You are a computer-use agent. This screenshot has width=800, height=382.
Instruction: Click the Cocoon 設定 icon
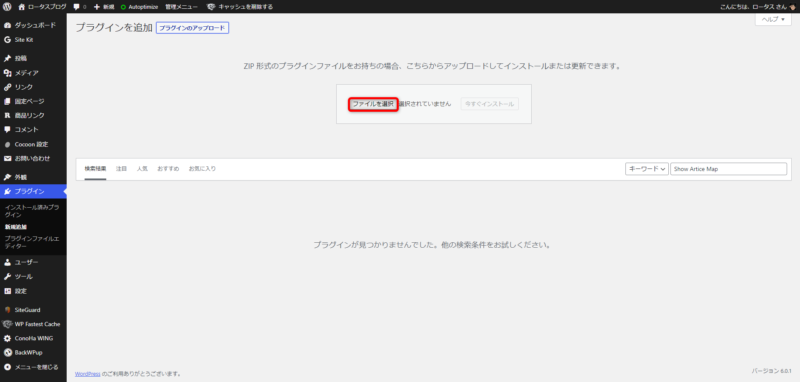tap(7, 144)
